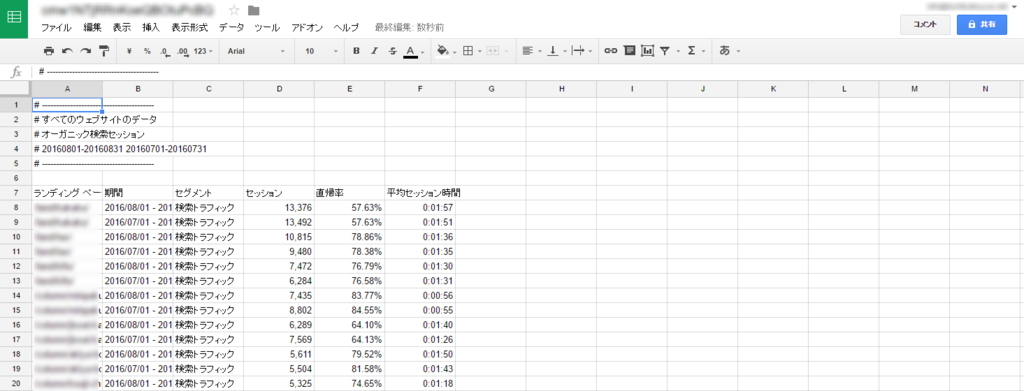1024x391 pixels.
Task: Select row 7 header
Action: coord(15,193)
